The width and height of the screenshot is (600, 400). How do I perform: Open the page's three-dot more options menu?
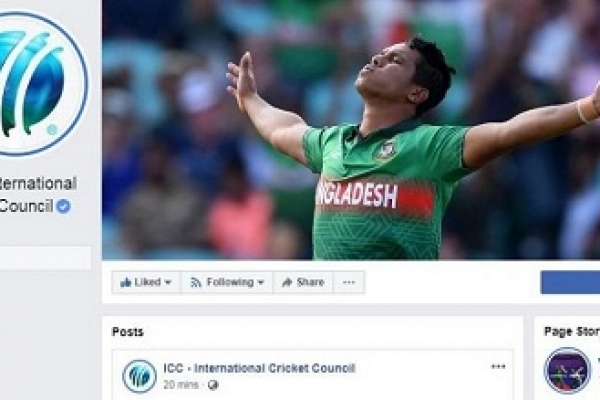[349, 282]
